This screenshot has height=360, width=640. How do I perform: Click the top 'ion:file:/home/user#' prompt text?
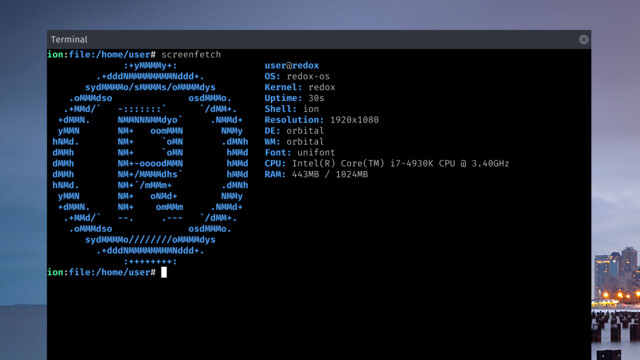(102, 55)
